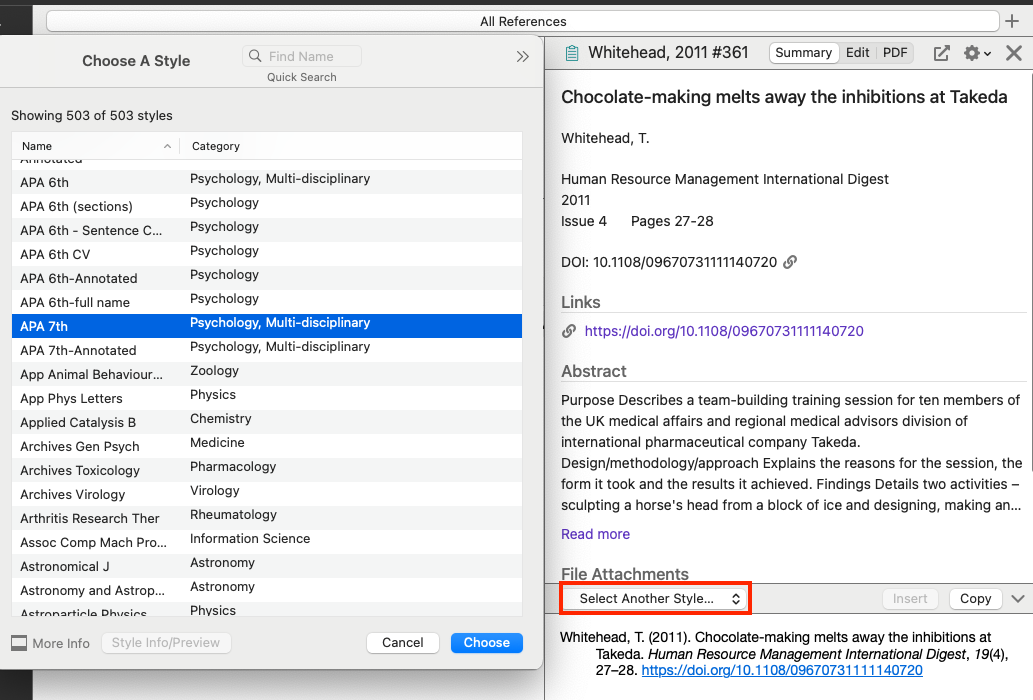
Task: Select the APA 6th style row
Action: click(267, 182)
